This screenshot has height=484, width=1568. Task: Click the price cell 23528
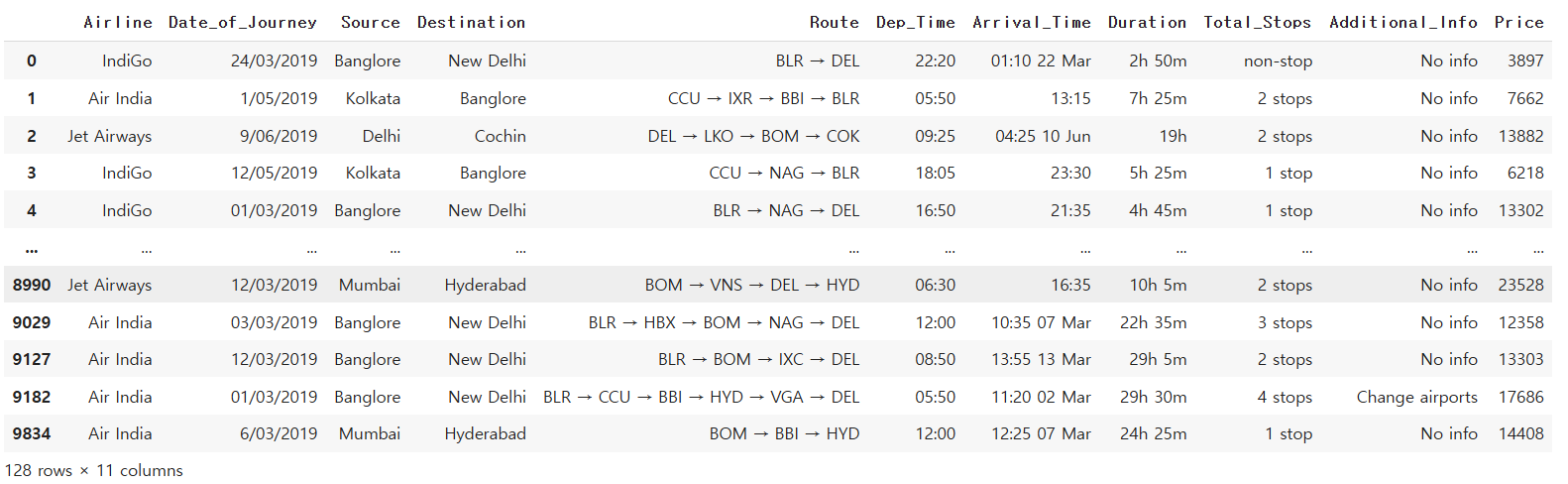pos(1520,285)
